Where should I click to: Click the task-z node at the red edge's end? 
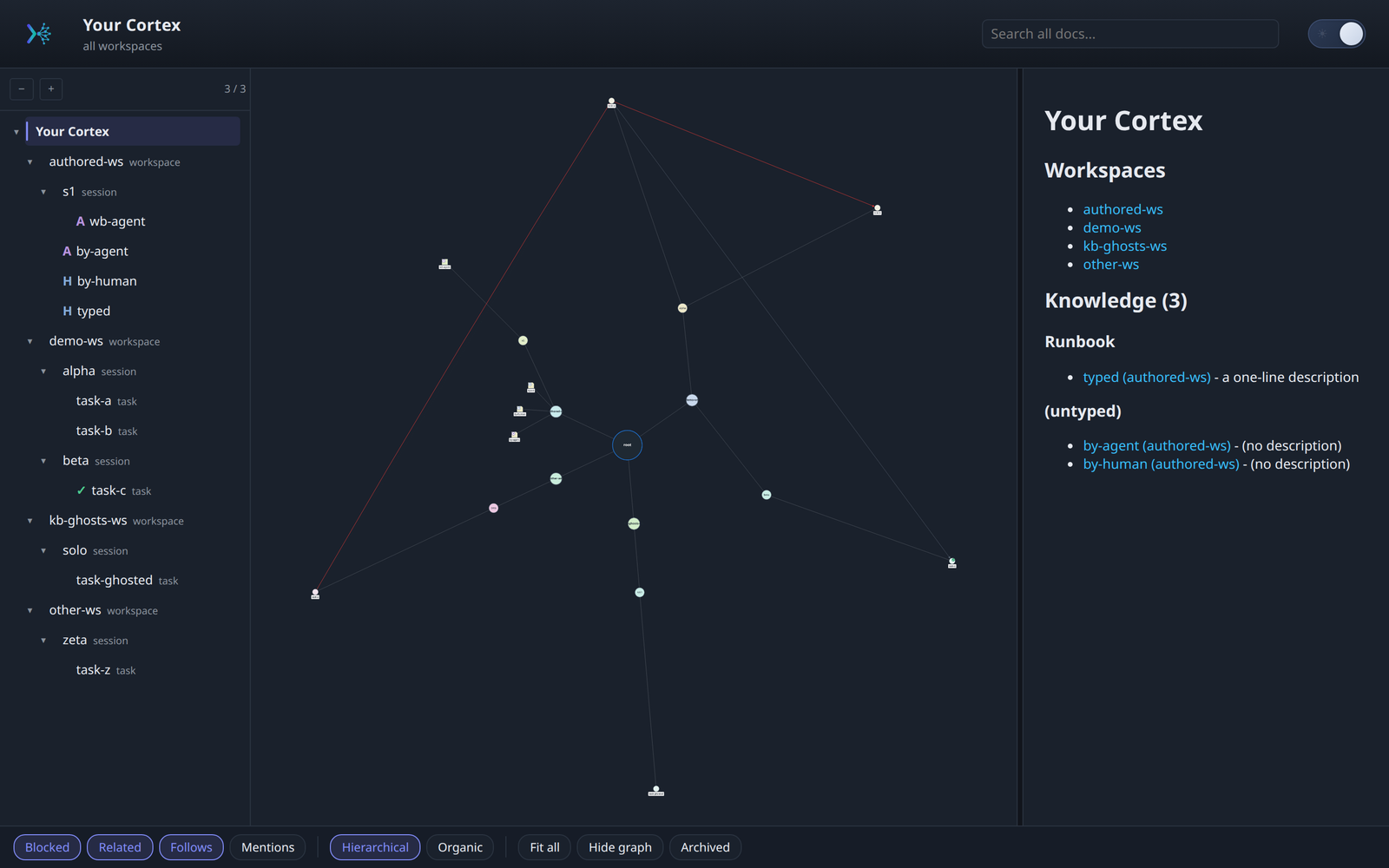pyautogui.click(x=315, y=594)
